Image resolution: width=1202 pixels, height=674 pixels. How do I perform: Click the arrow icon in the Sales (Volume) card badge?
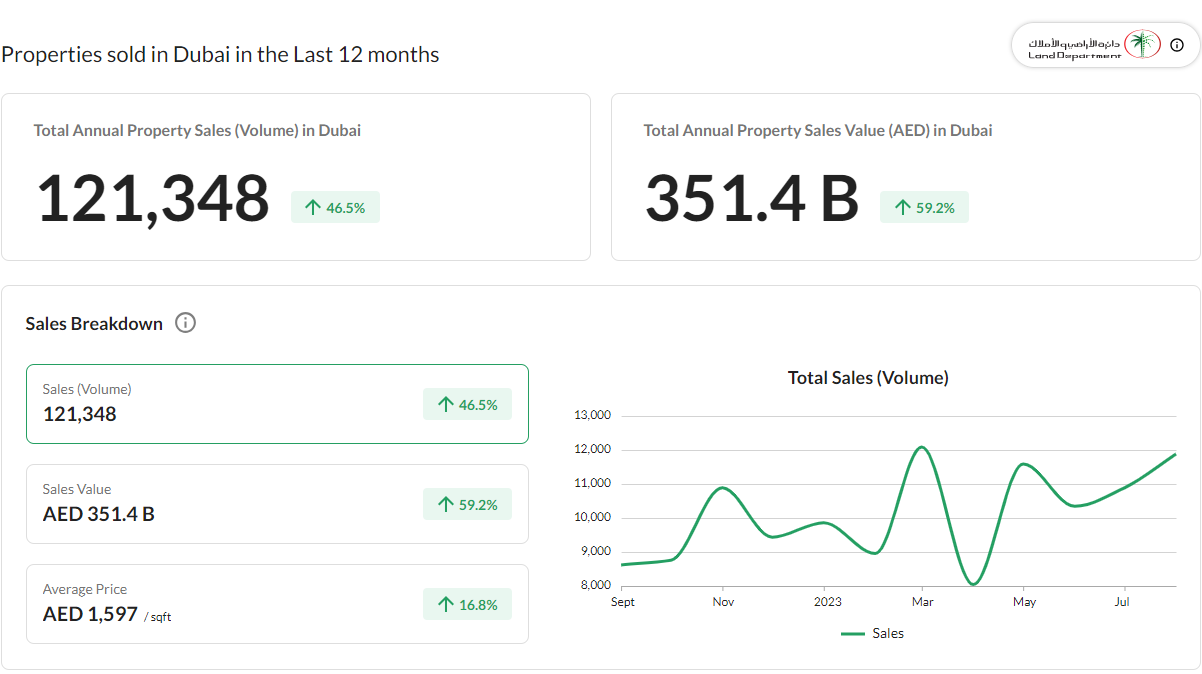tap(446, 405)
